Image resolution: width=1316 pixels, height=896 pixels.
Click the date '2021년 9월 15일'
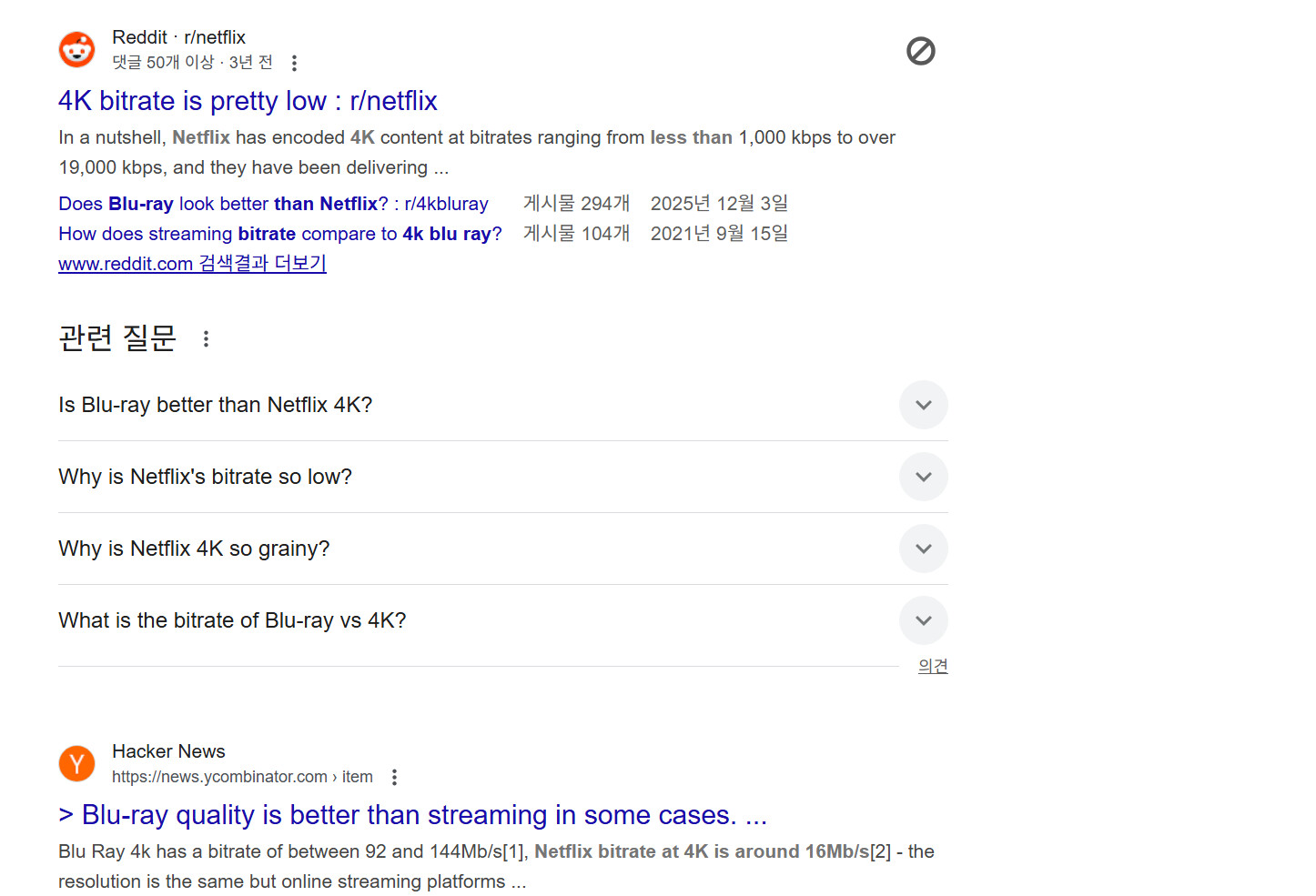719,234
